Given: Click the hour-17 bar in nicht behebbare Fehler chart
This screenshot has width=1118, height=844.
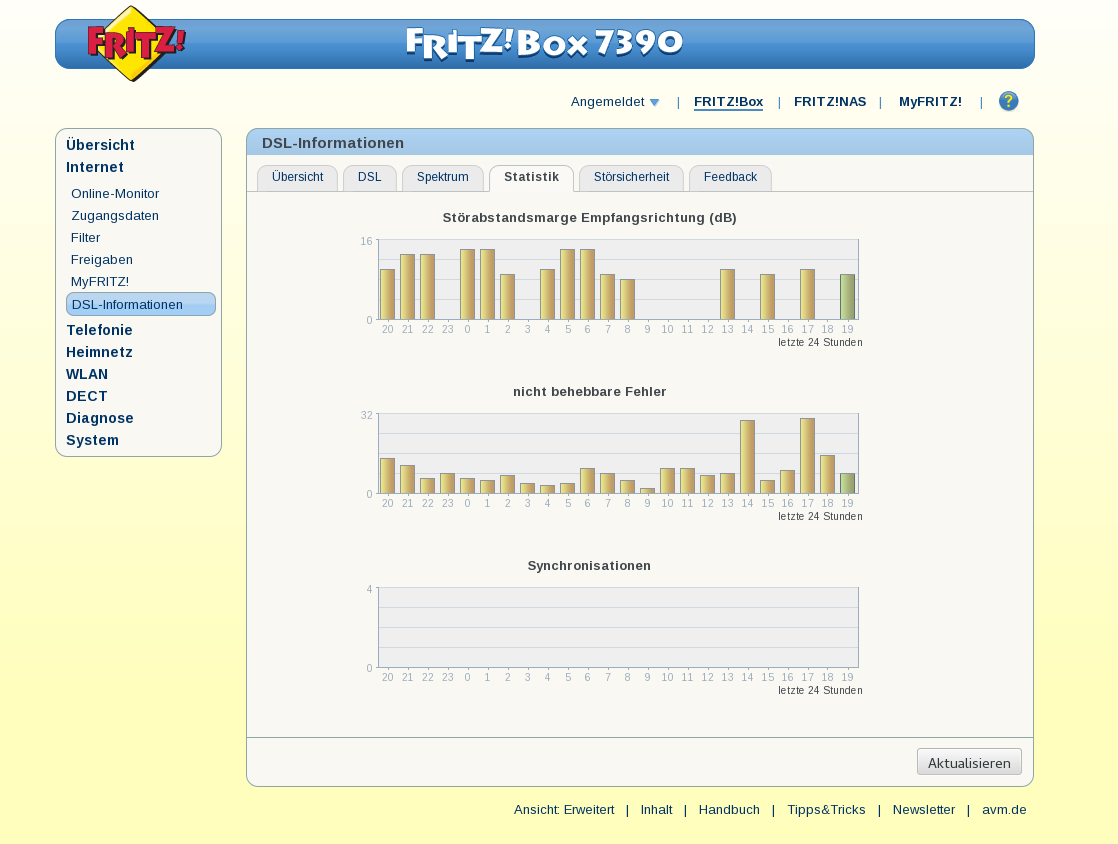Looking at the screenshot, I should (x=807, y=456).
